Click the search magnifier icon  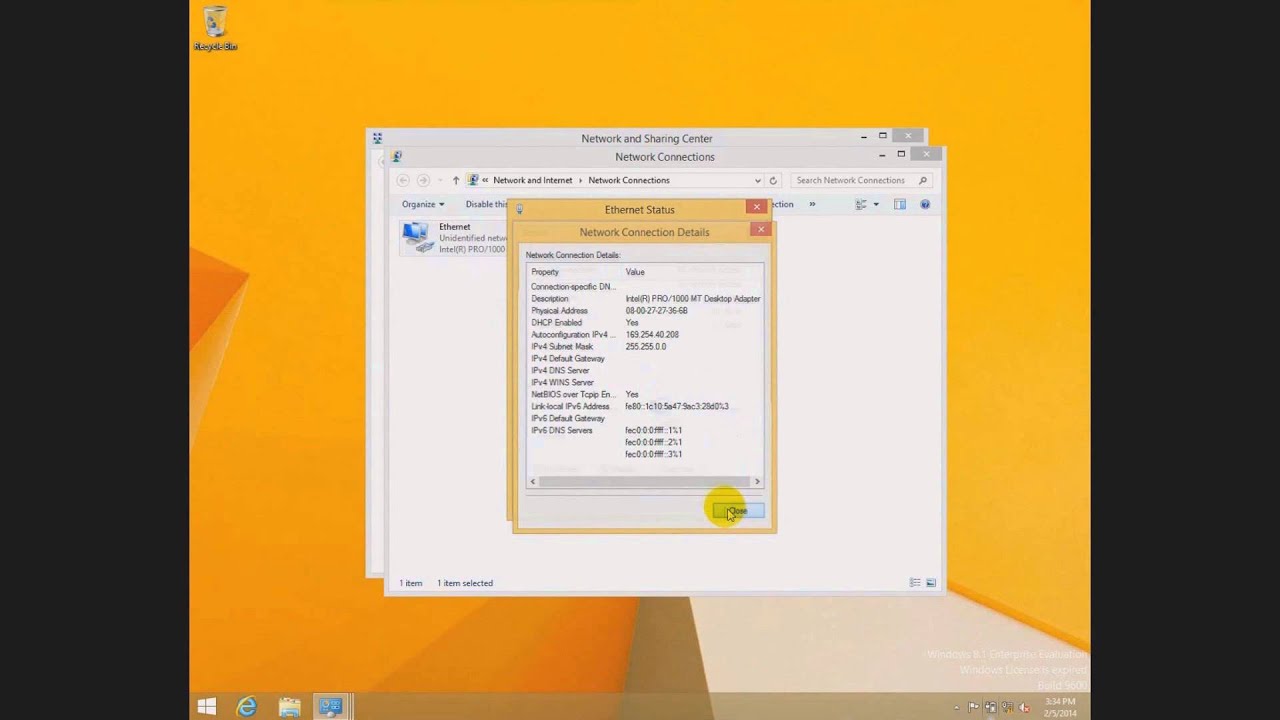tap(922, 180)
